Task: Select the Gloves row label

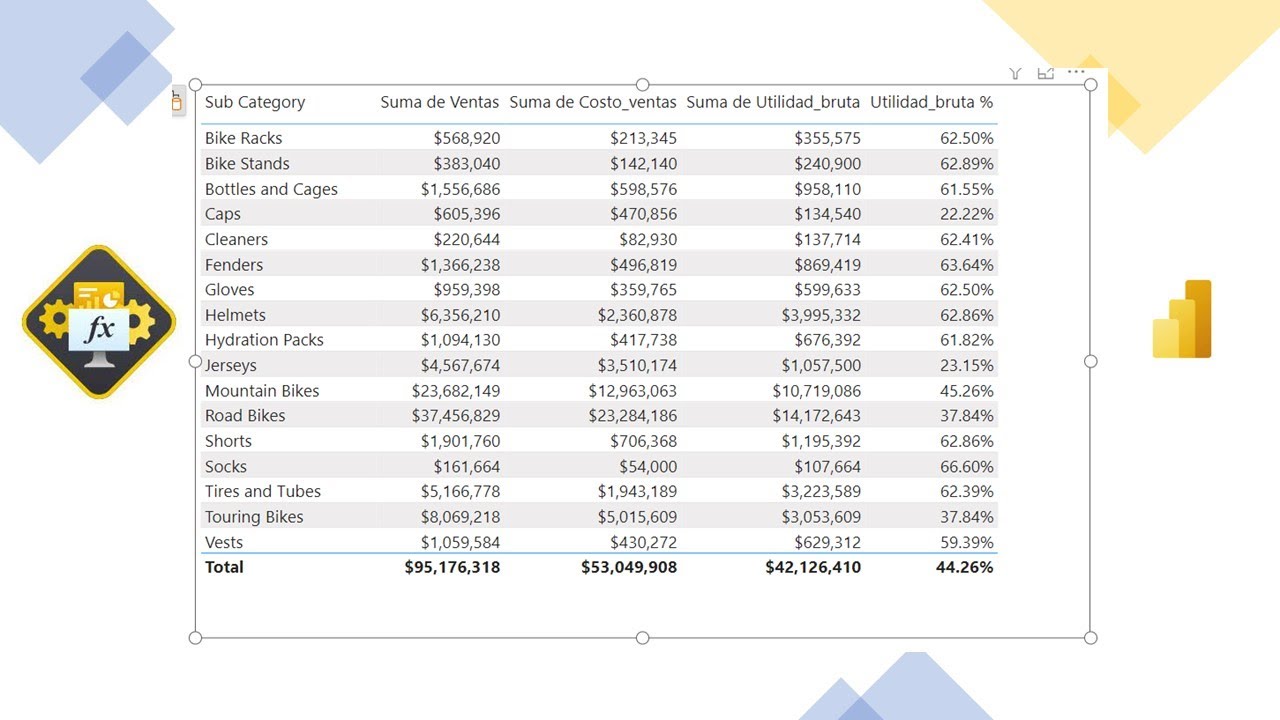Action: click(230, 290)
